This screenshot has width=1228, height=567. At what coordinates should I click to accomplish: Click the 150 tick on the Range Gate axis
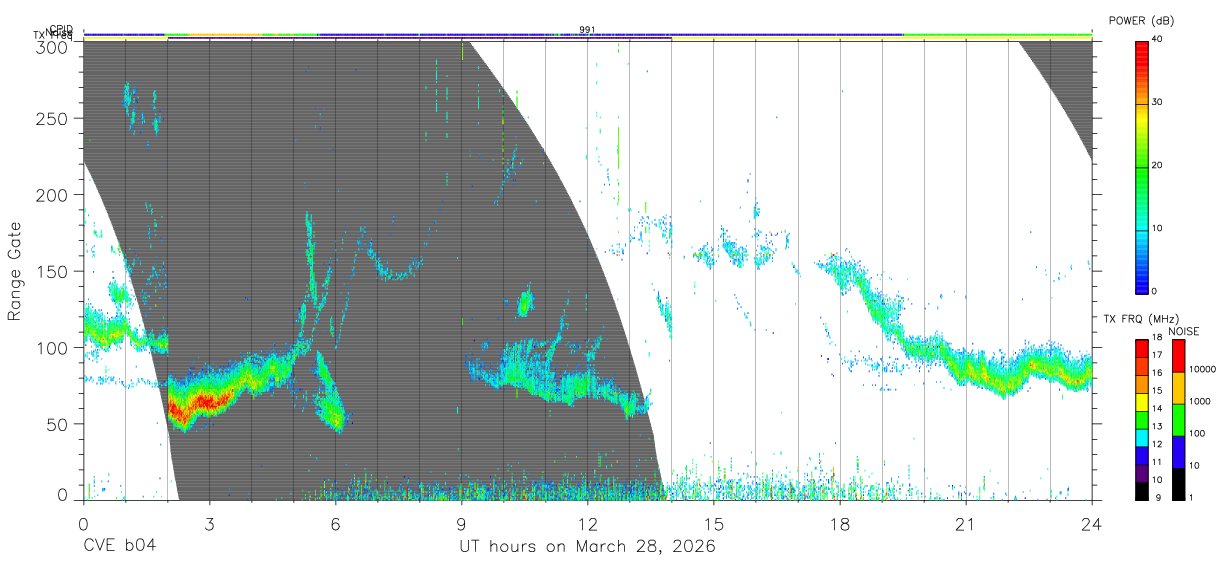53,271
